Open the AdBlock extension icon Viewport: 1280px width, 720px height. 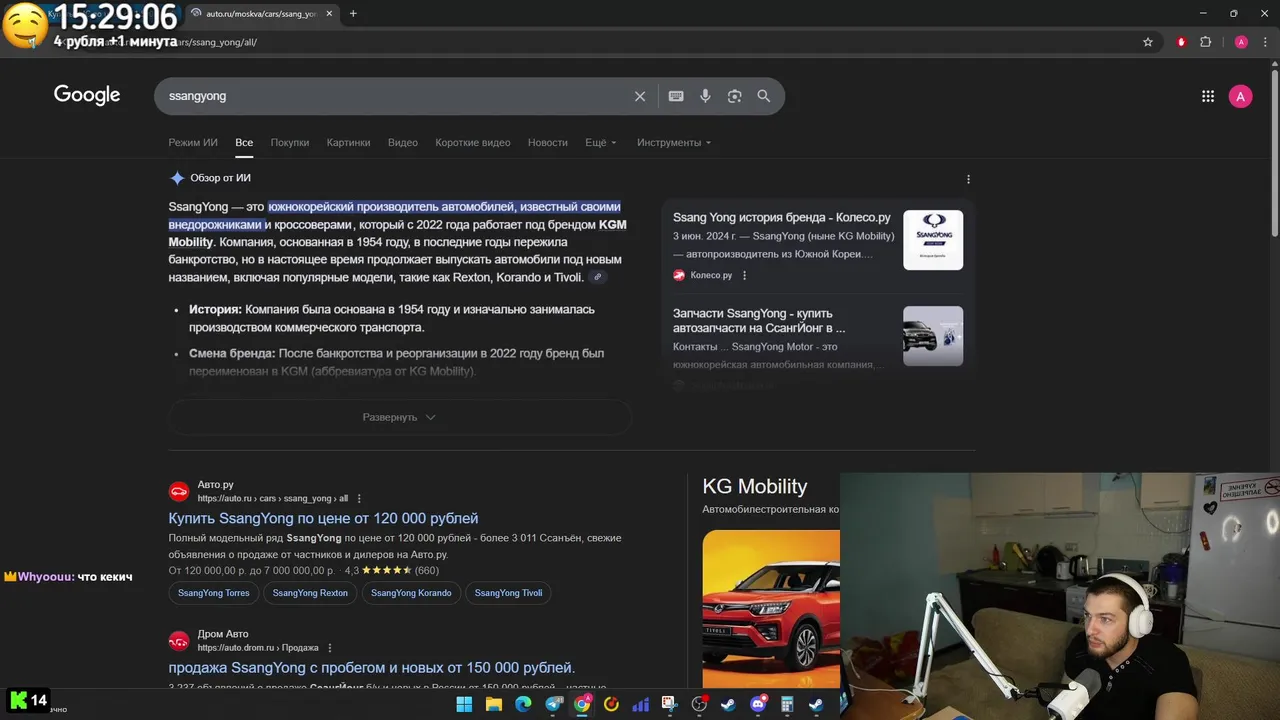1181,42
